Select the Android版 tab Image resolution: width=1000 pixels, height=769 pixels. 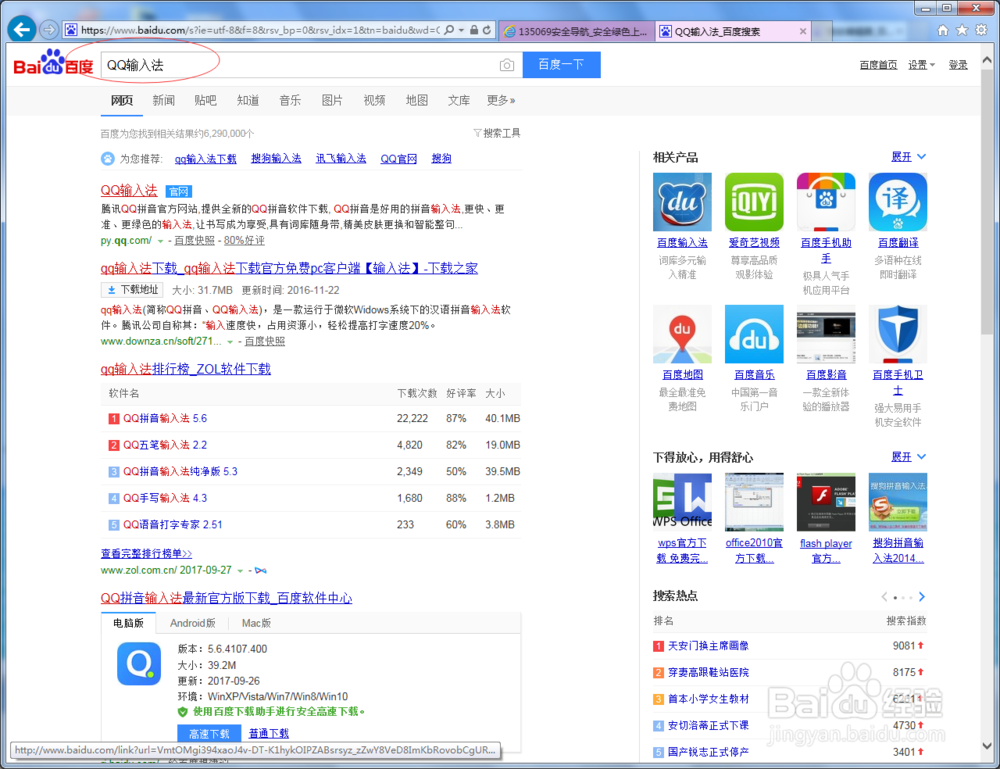193,624
